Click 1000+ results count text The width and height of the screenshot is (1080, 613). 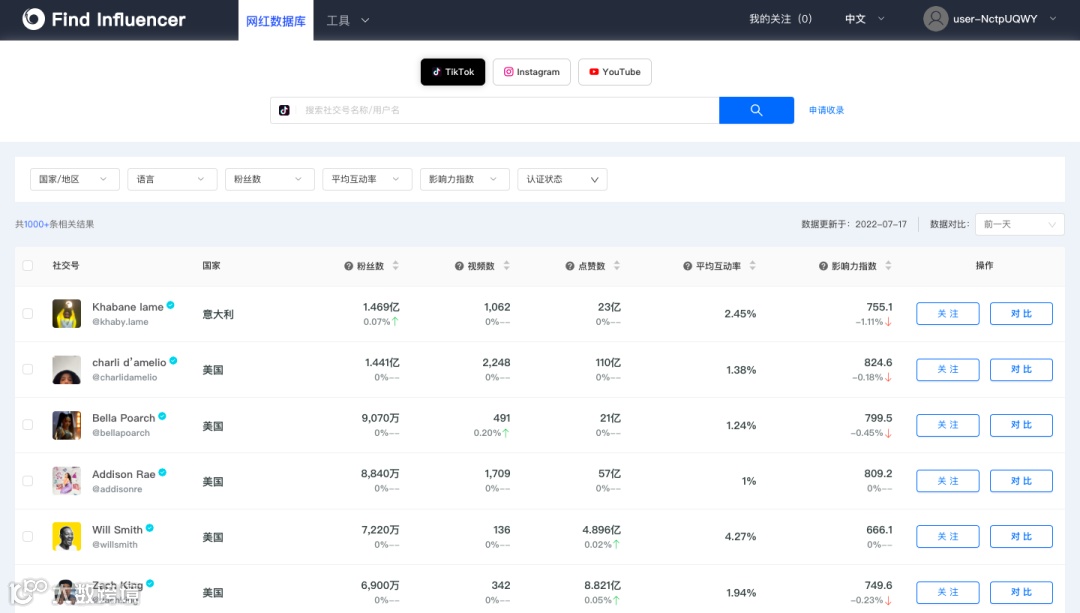click(37, 225)
